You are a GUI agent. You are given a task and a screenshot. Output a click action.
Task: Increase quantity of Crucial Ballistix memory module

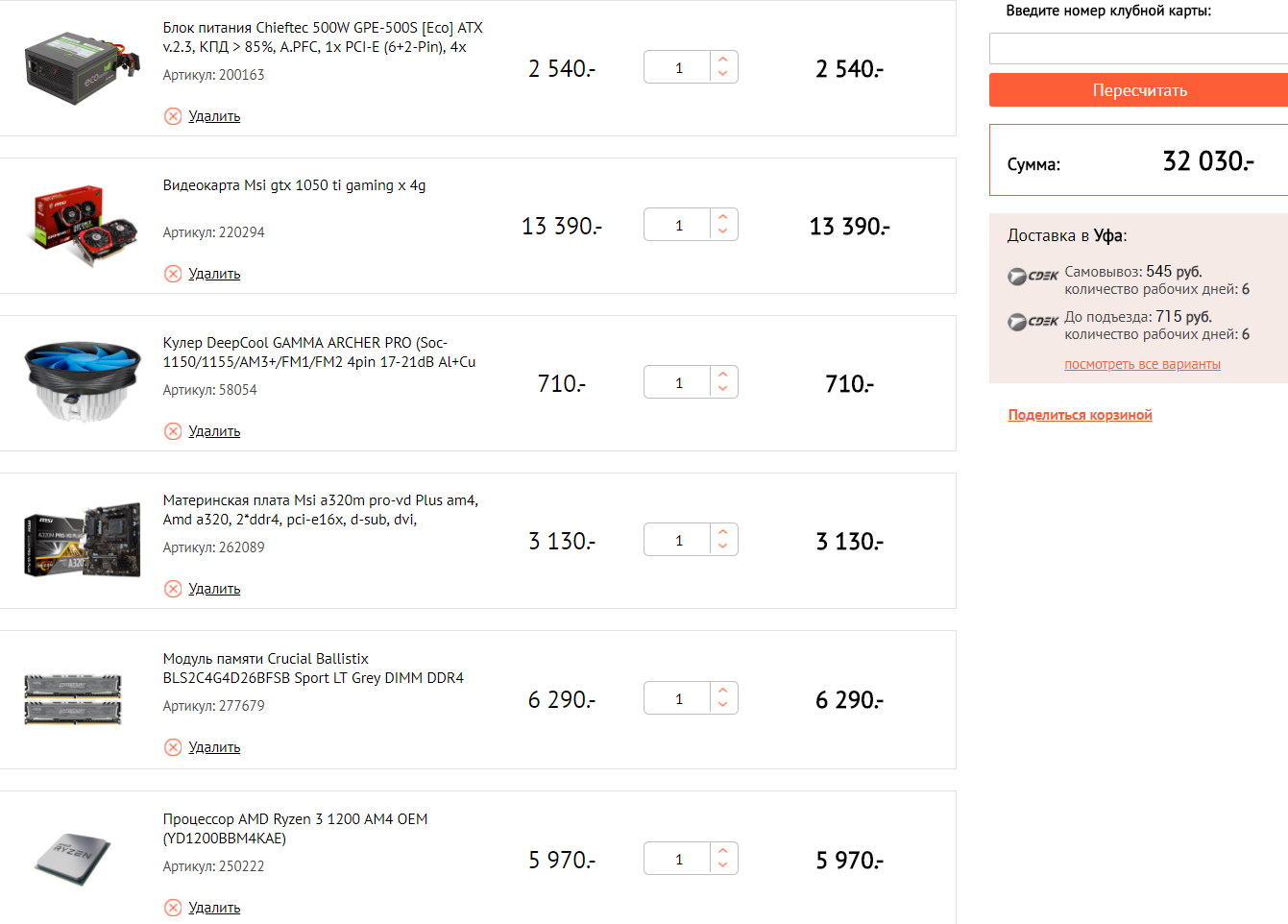tap(723, 691)
